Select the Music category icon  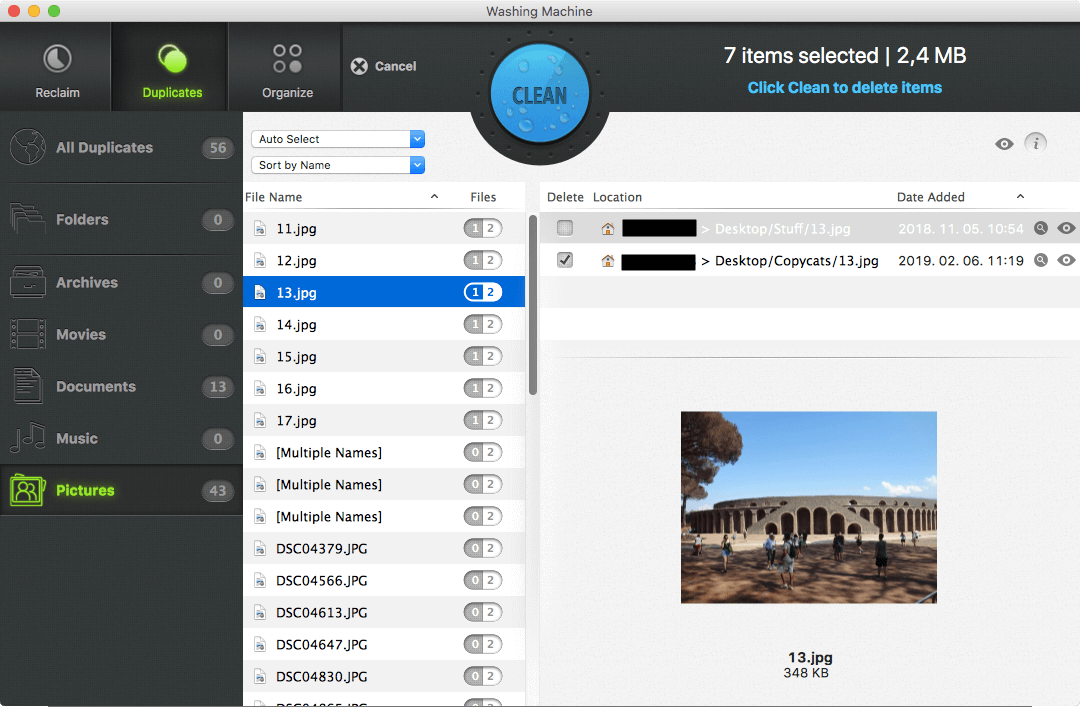(x=27, y=439)
